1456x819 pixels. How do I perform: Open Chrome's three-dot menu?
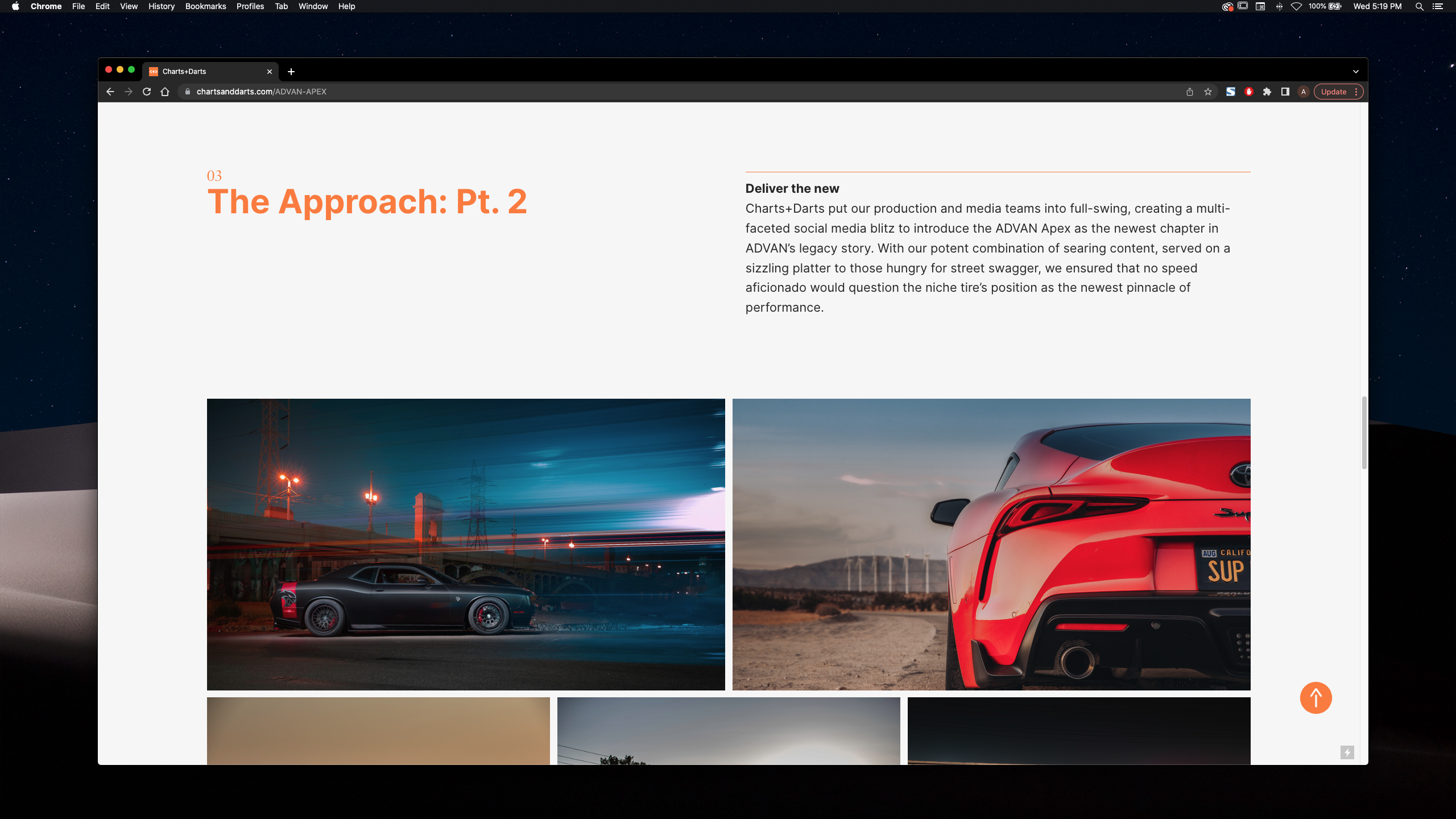point(1356,92)
